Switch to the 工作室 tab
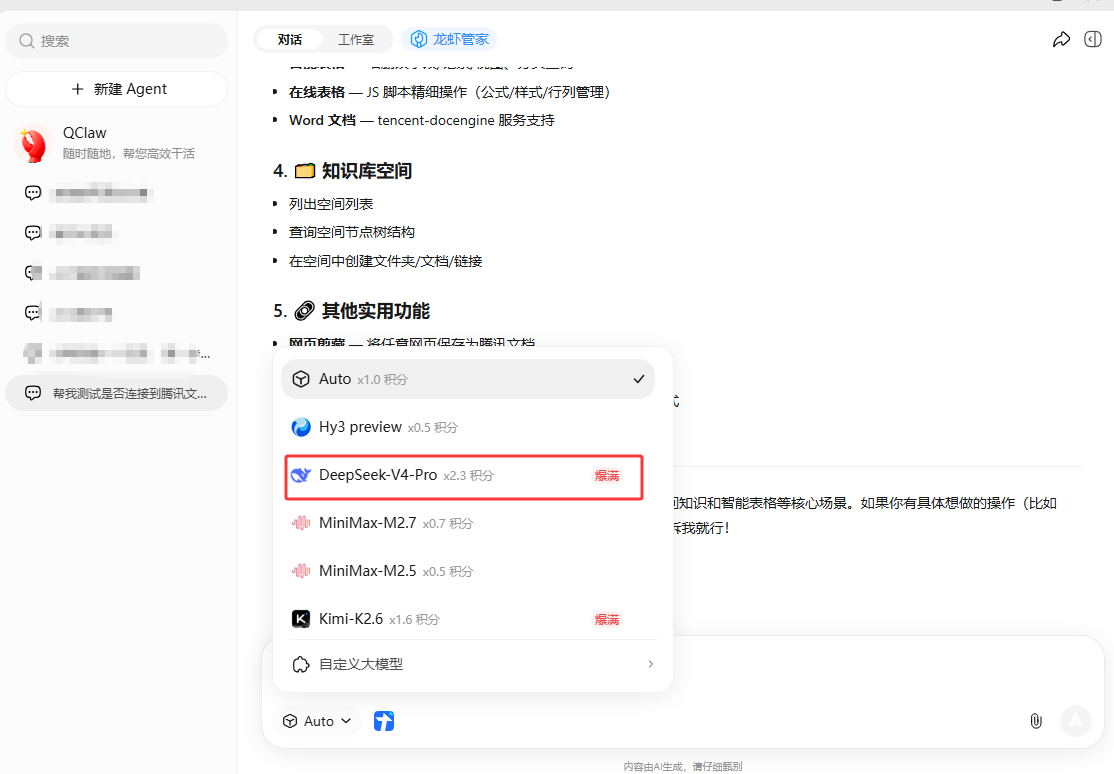 pos(357,39)
